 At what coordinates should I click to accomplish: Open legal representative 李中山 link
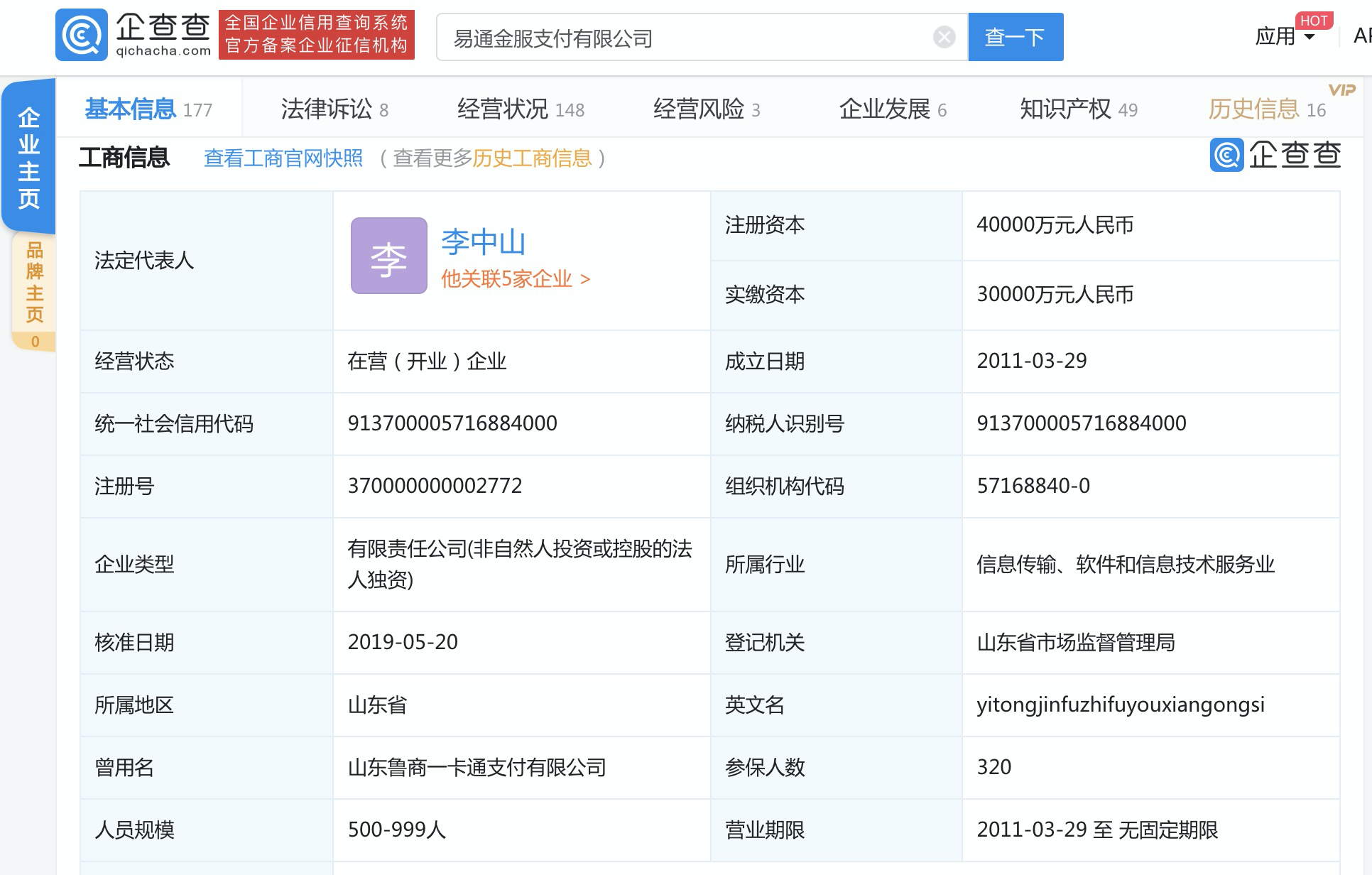point(483,241)
